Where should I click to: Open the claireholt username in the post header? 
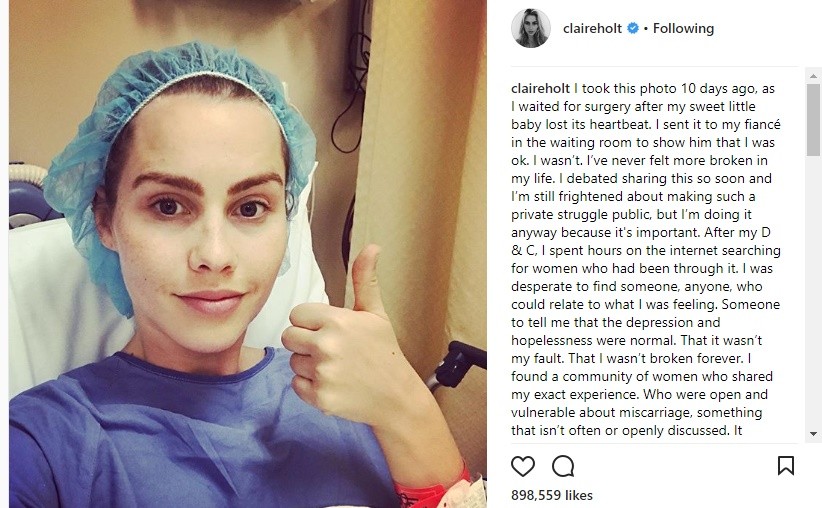click(x=592, y=28)
